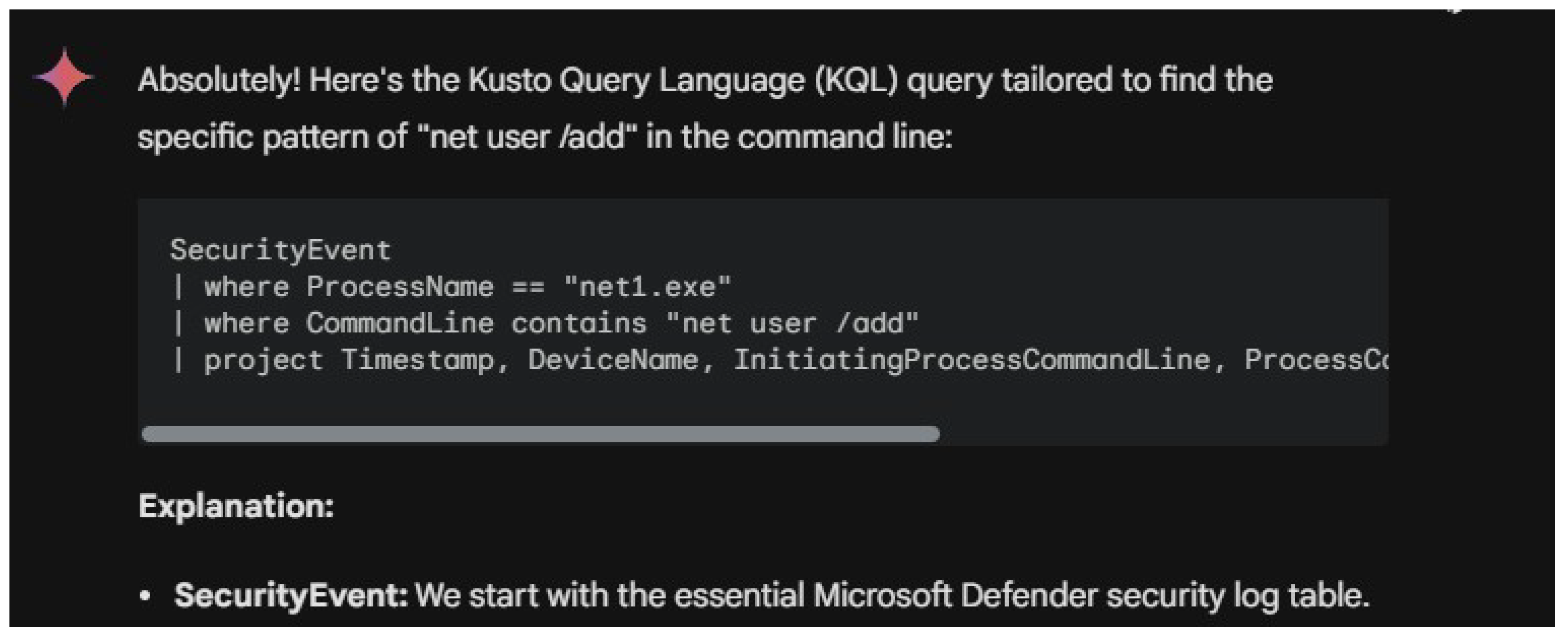Click the "net user /add" string in code
The width and height of the screenshot is (1568, 639).
792,323
